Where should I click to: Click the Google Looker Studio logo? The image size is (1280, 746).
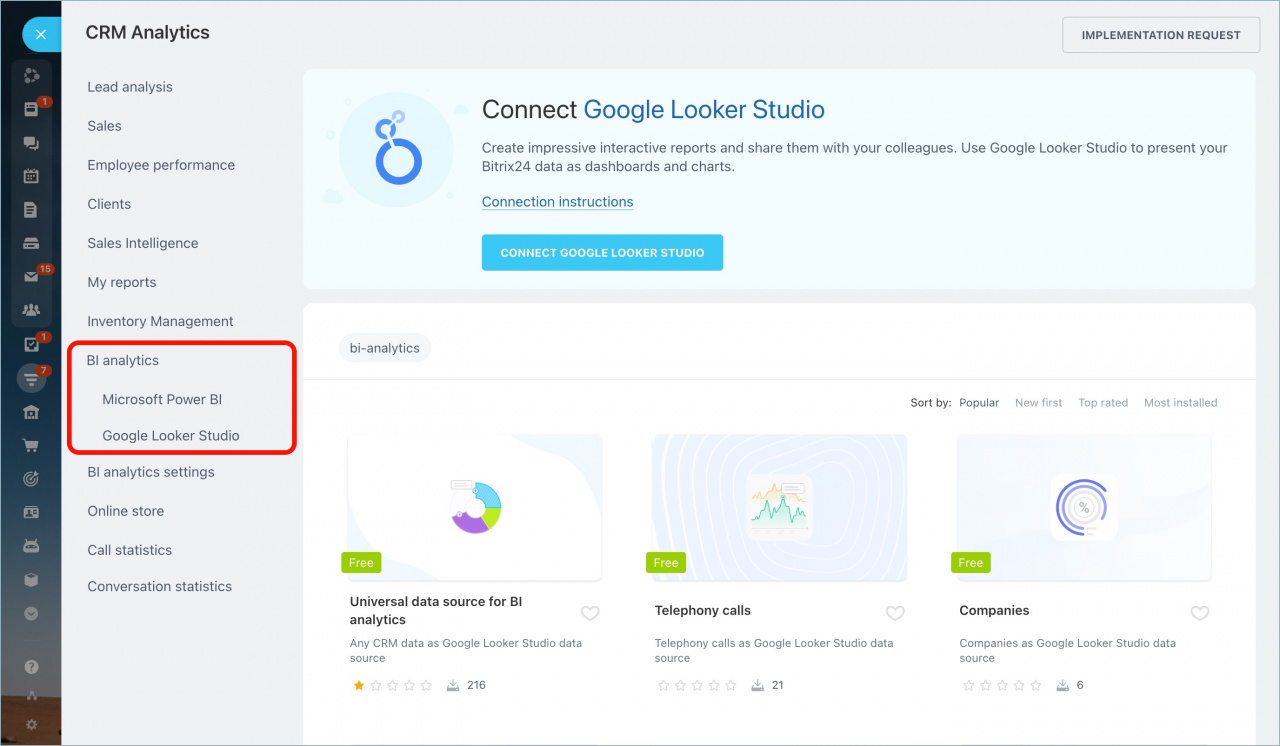click(397, 149)
